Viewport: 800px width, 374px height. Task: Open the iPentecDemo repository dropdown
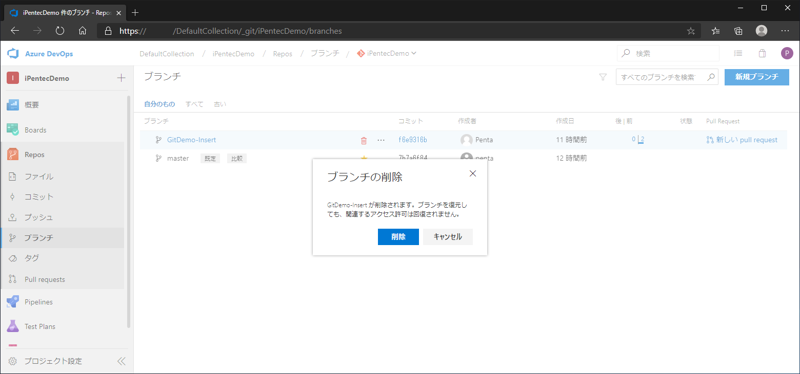(x=387, y=54)
